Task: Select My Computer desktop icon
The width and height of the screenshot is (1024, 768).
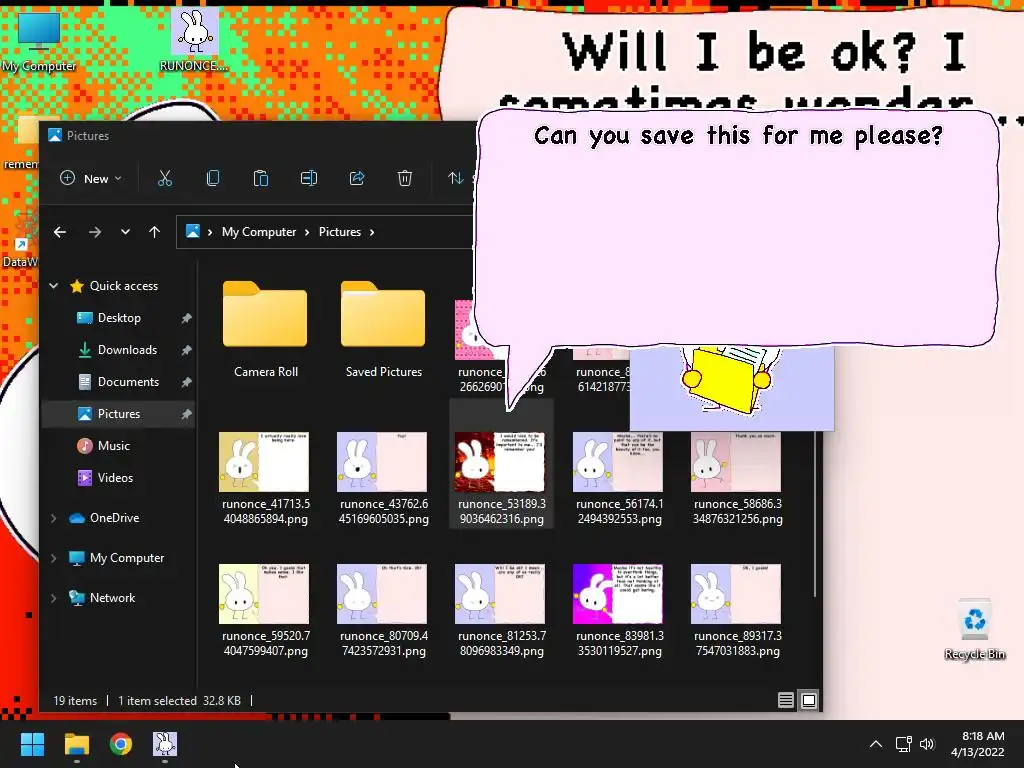Action: 39,40
